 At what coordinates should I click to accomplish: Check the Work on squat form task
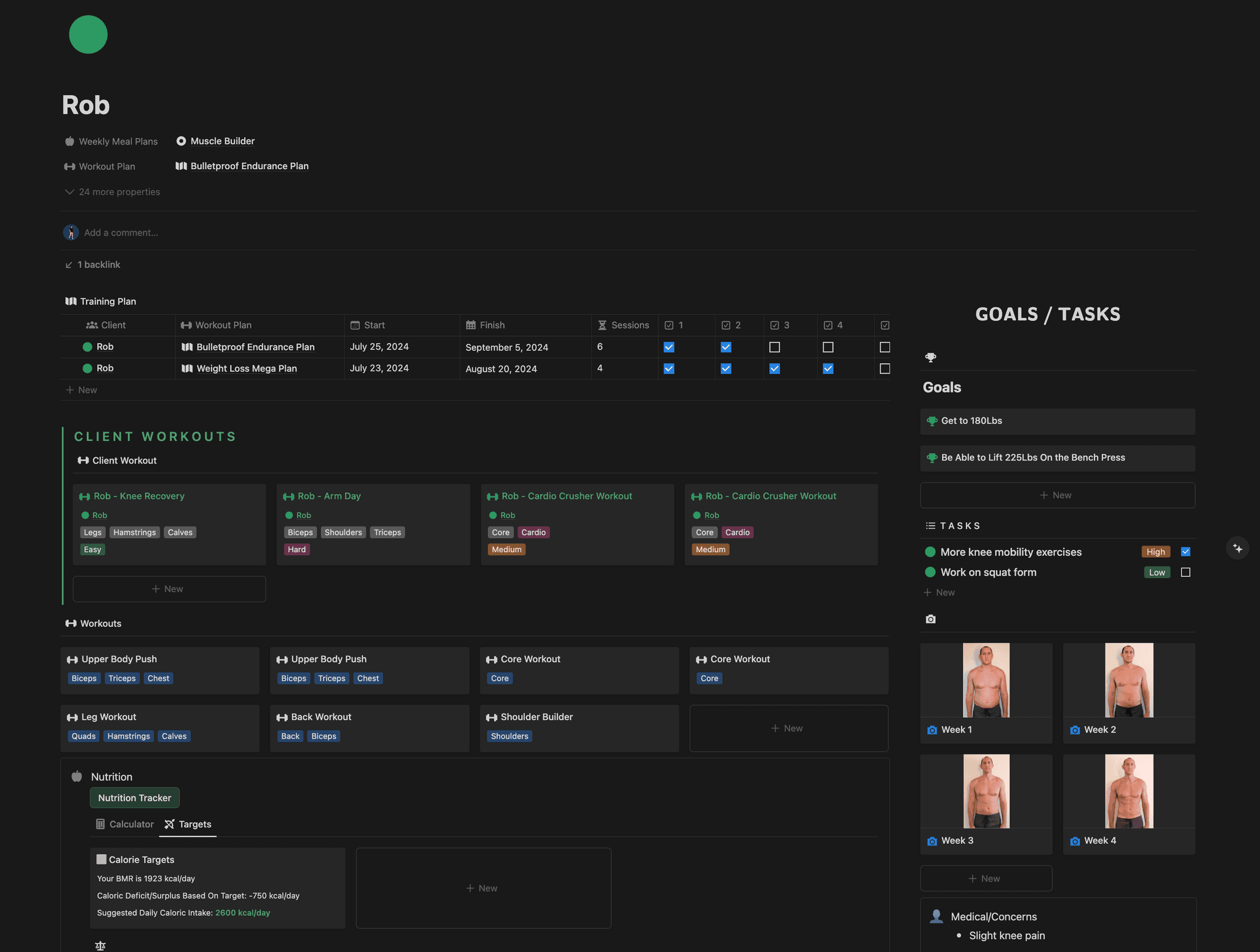[1186, 572]
